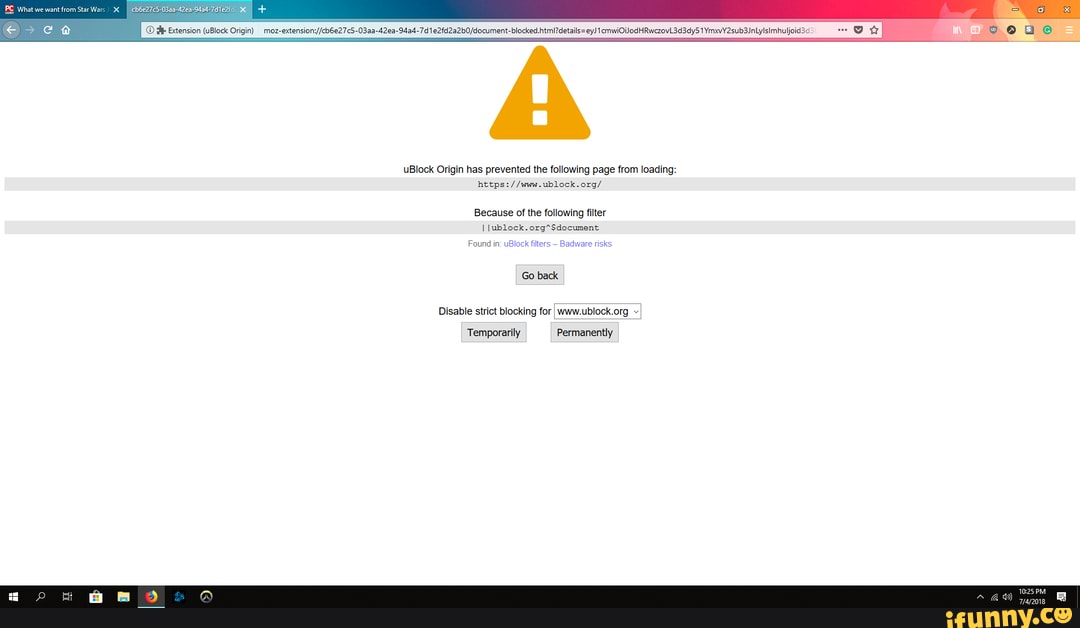Open the uBlock filters Badware risks link

pyautogui.click(x=558, y=243)
